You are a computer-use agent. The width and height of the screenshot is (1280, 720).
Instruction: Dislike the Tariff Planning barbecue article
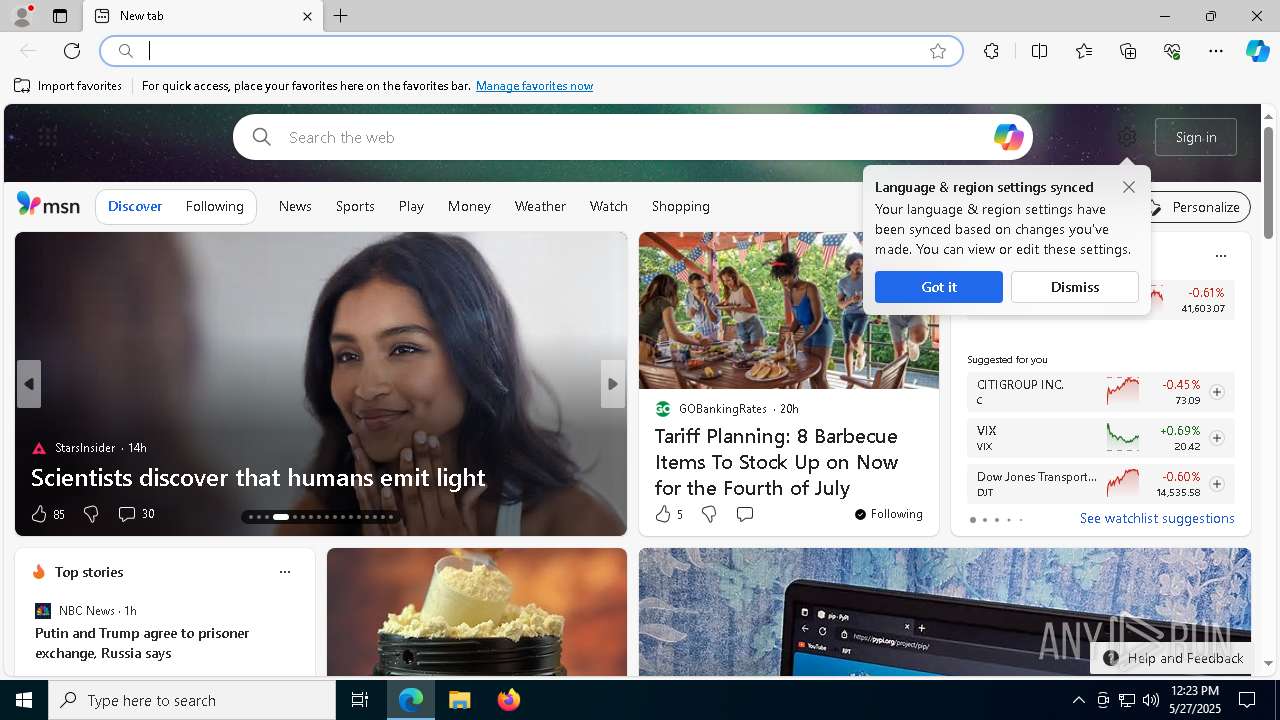(709, 514)
